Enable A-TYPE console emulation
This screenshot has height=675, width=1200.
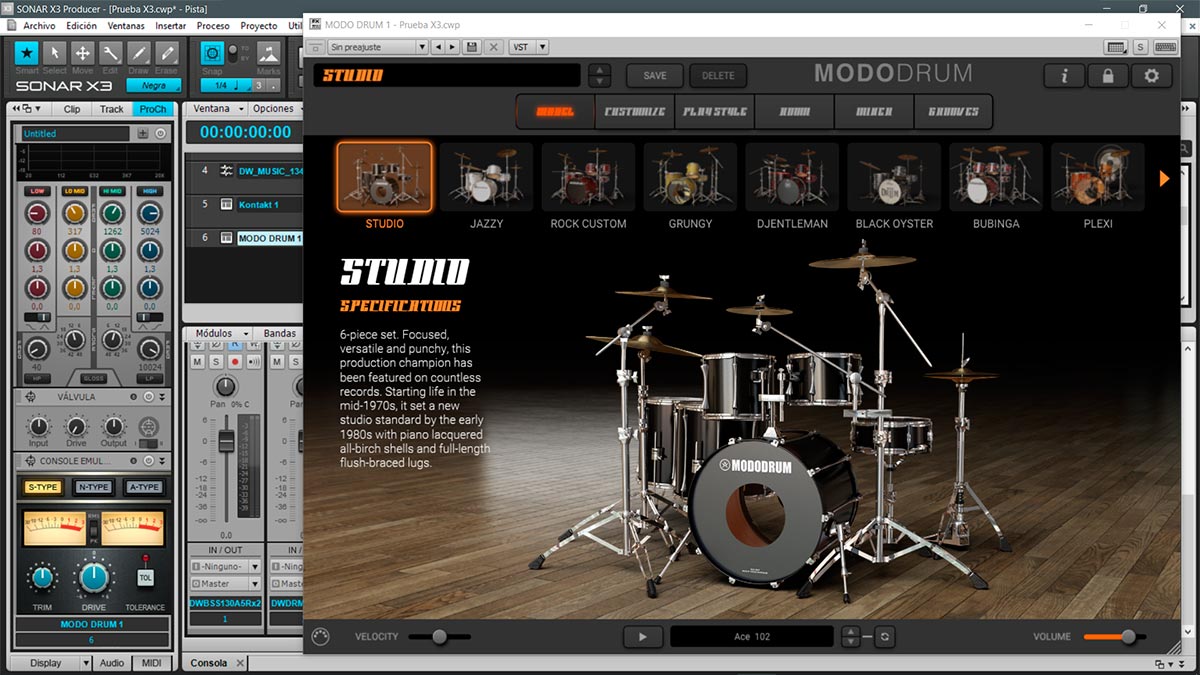144,487
